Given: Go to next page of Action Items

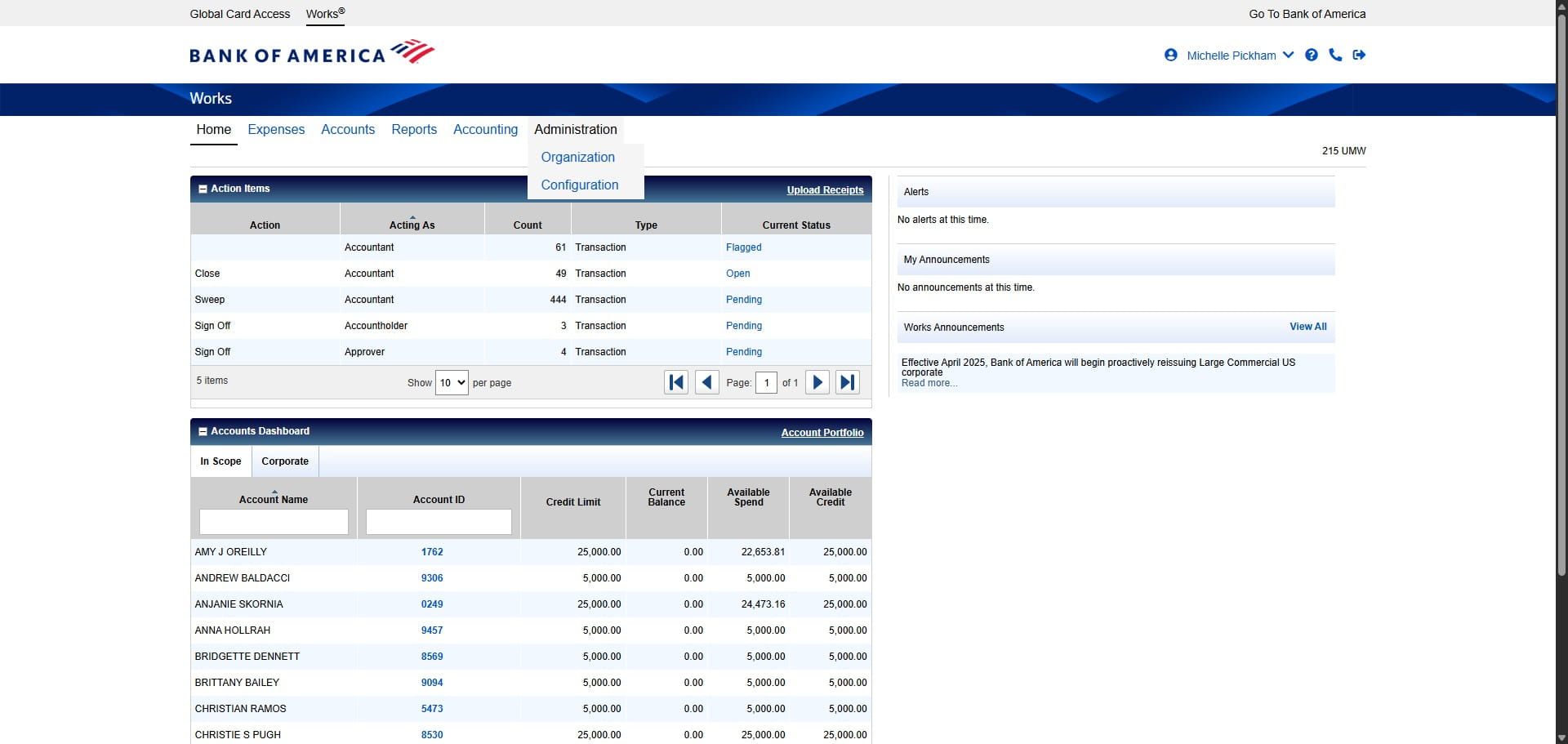Looking at the screenshot, I should pos(817,382).
